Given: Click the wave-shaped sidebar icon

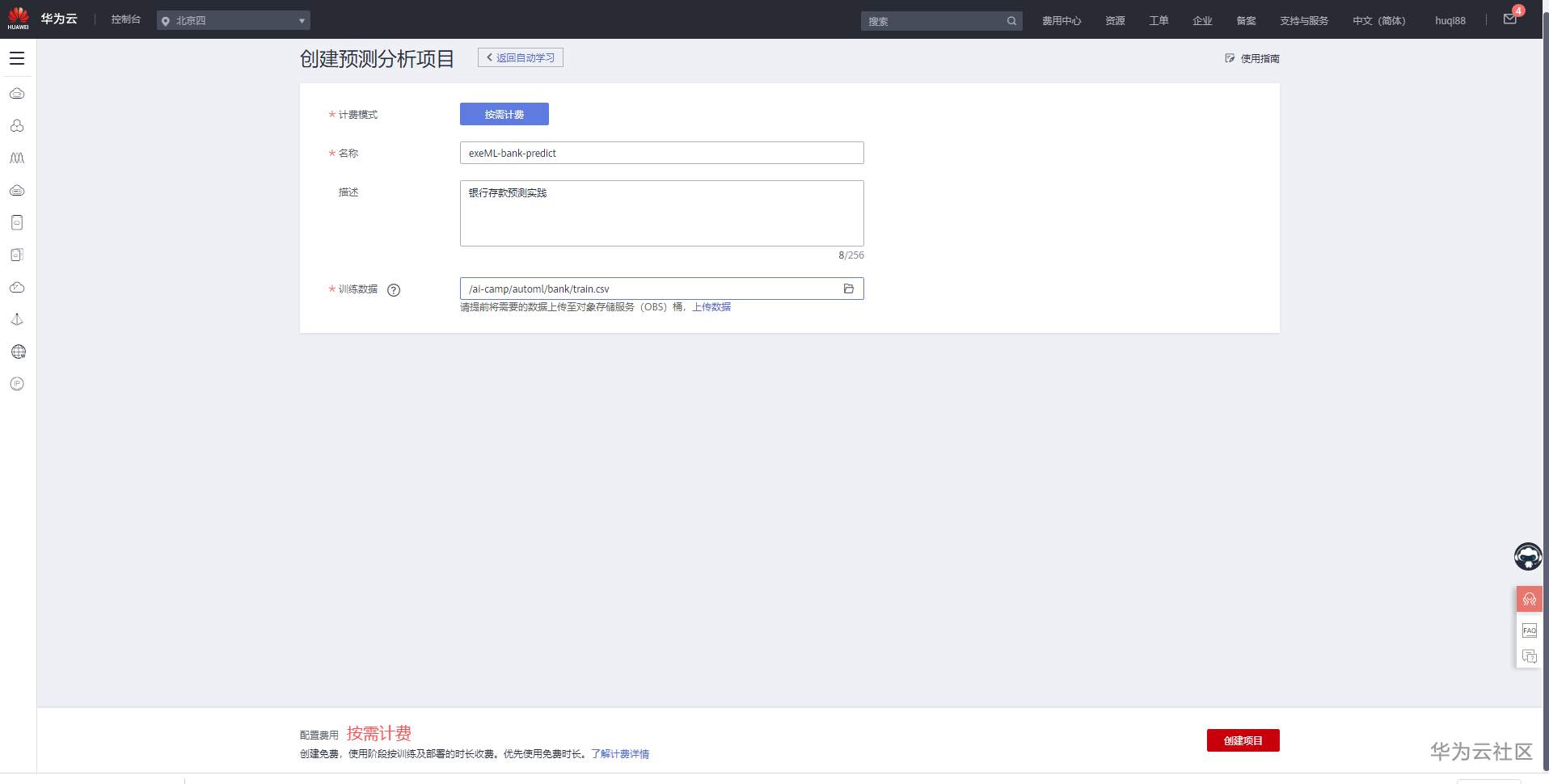Looking at the screenshot, I should (x=17, y=158).
